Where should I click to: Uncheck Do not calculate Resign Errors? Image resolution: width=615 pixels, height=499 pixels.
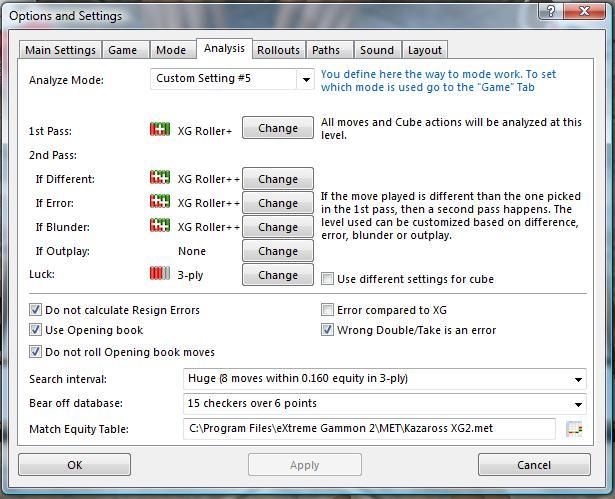36,310
